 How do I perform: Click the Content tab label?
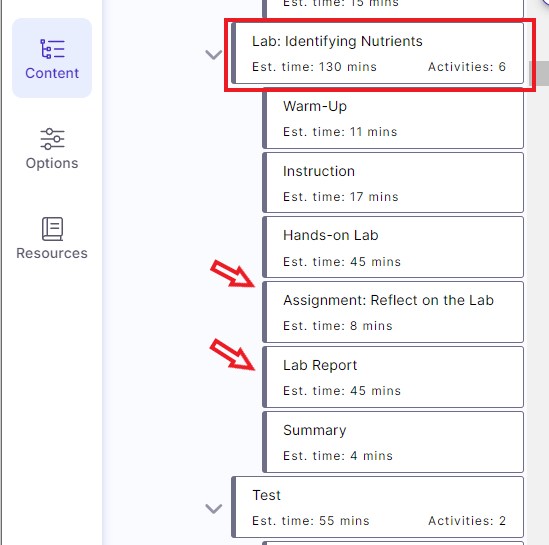(x=52, y=73)
